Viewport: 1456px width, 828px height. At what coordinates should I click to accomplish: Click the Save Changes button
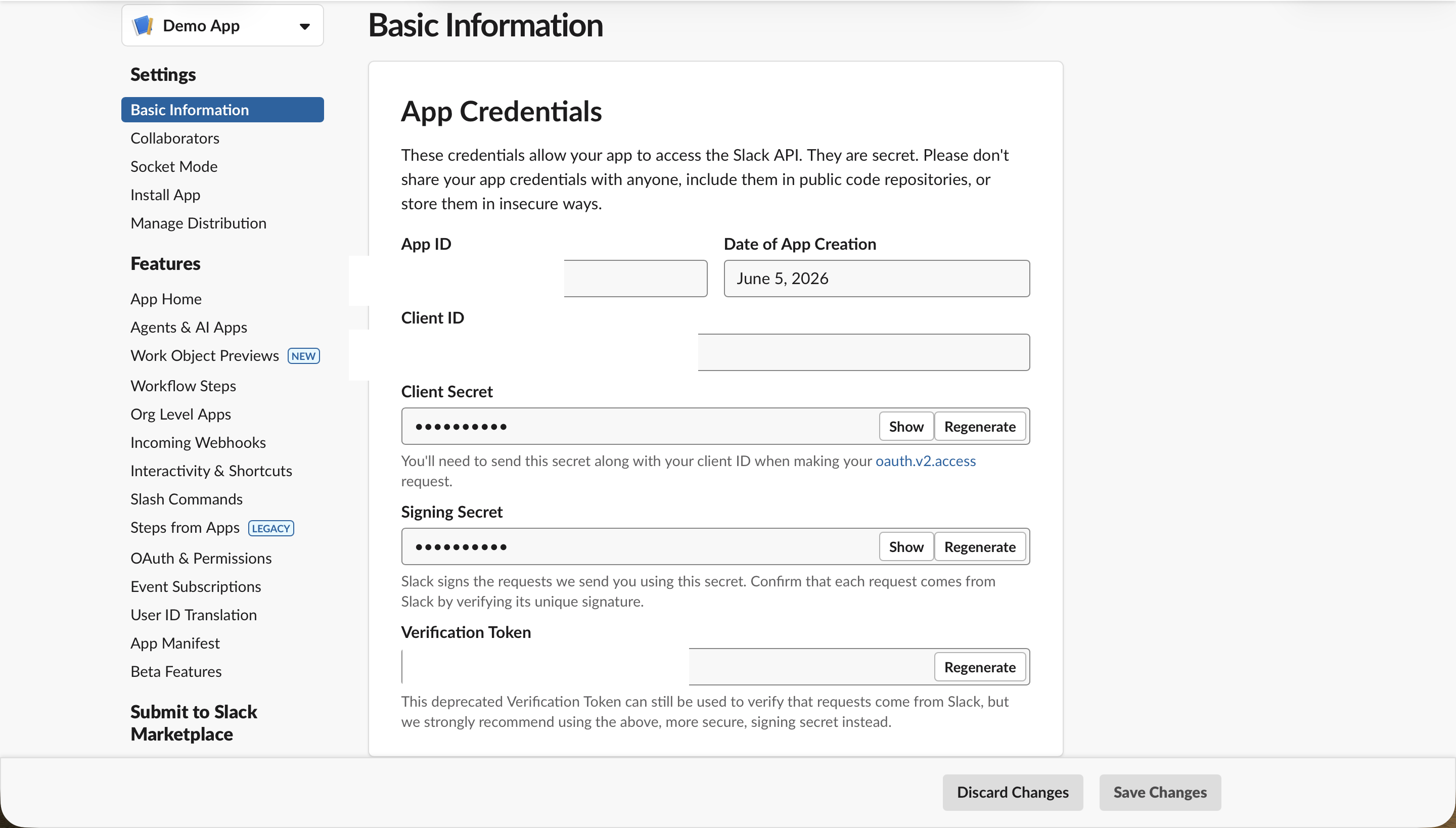point(1160,793)
